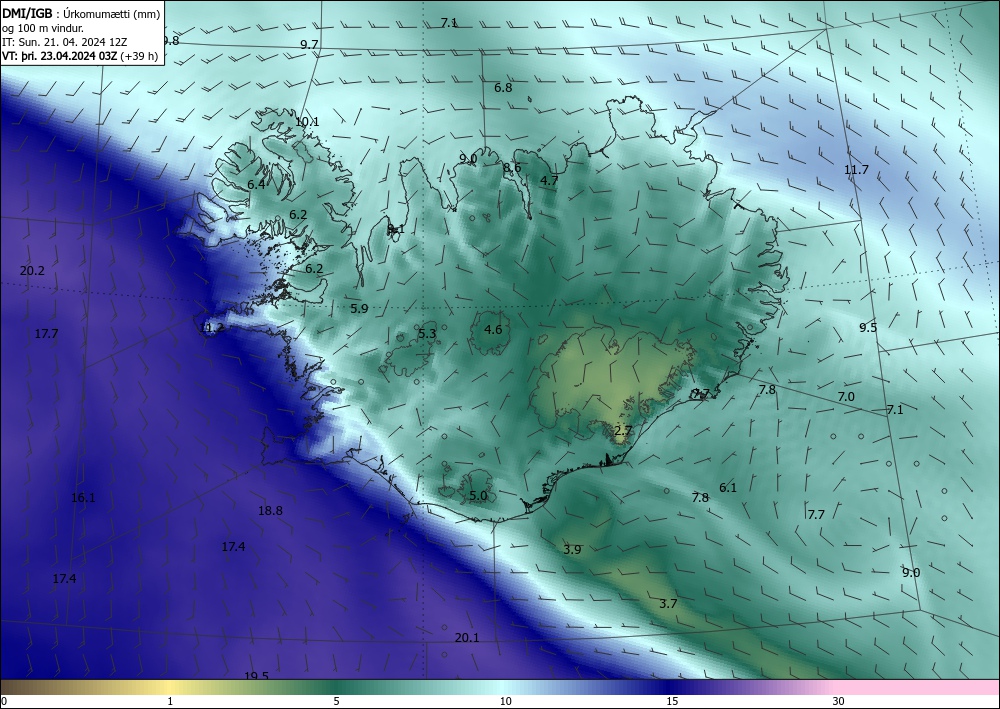This screenshot has height=709, width=1000.
Task: Select the 9.5 value label
Action: coord(868,328)
